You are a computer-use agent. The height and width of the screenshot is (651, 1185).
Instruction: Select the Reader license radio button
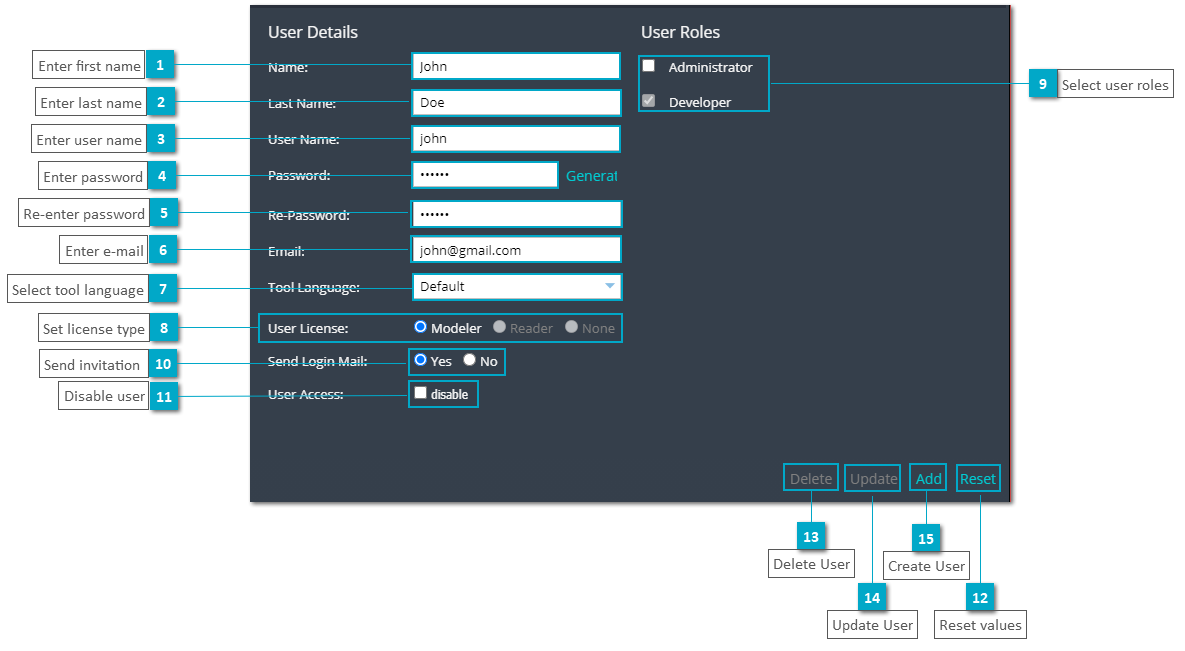(x=500, y=327)
